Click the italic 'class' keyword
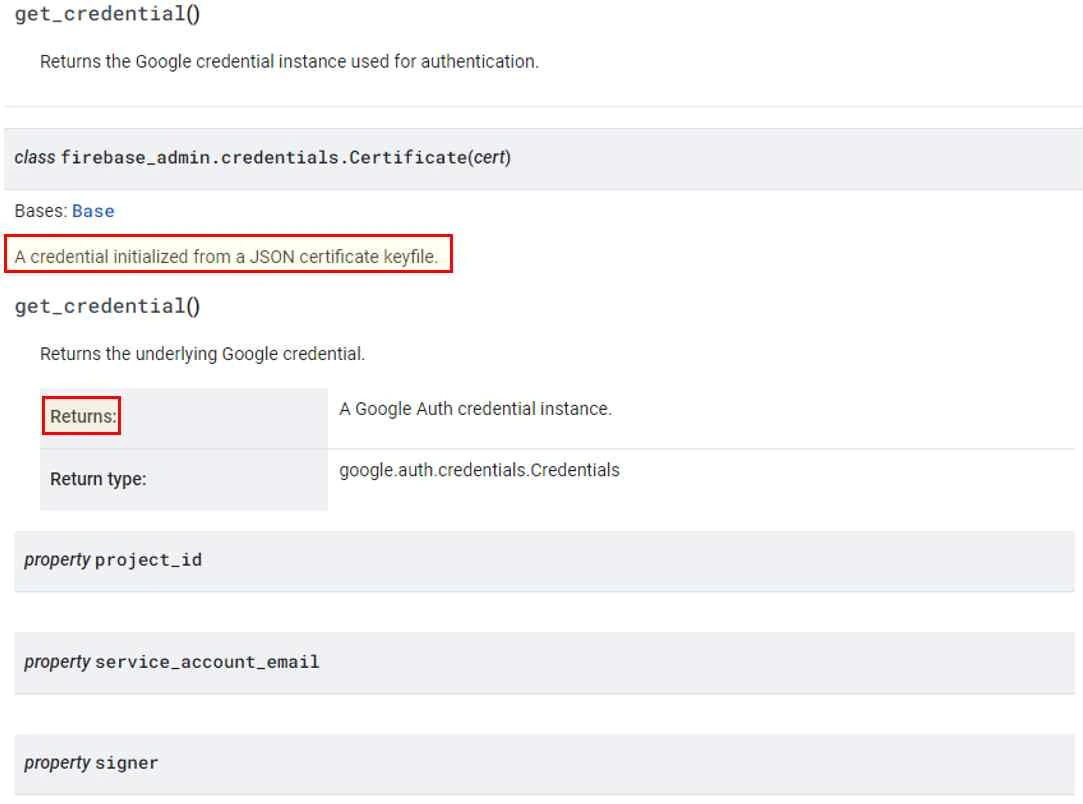The image size is (1083, 804). pyautogui.click(x=35, y=157)
